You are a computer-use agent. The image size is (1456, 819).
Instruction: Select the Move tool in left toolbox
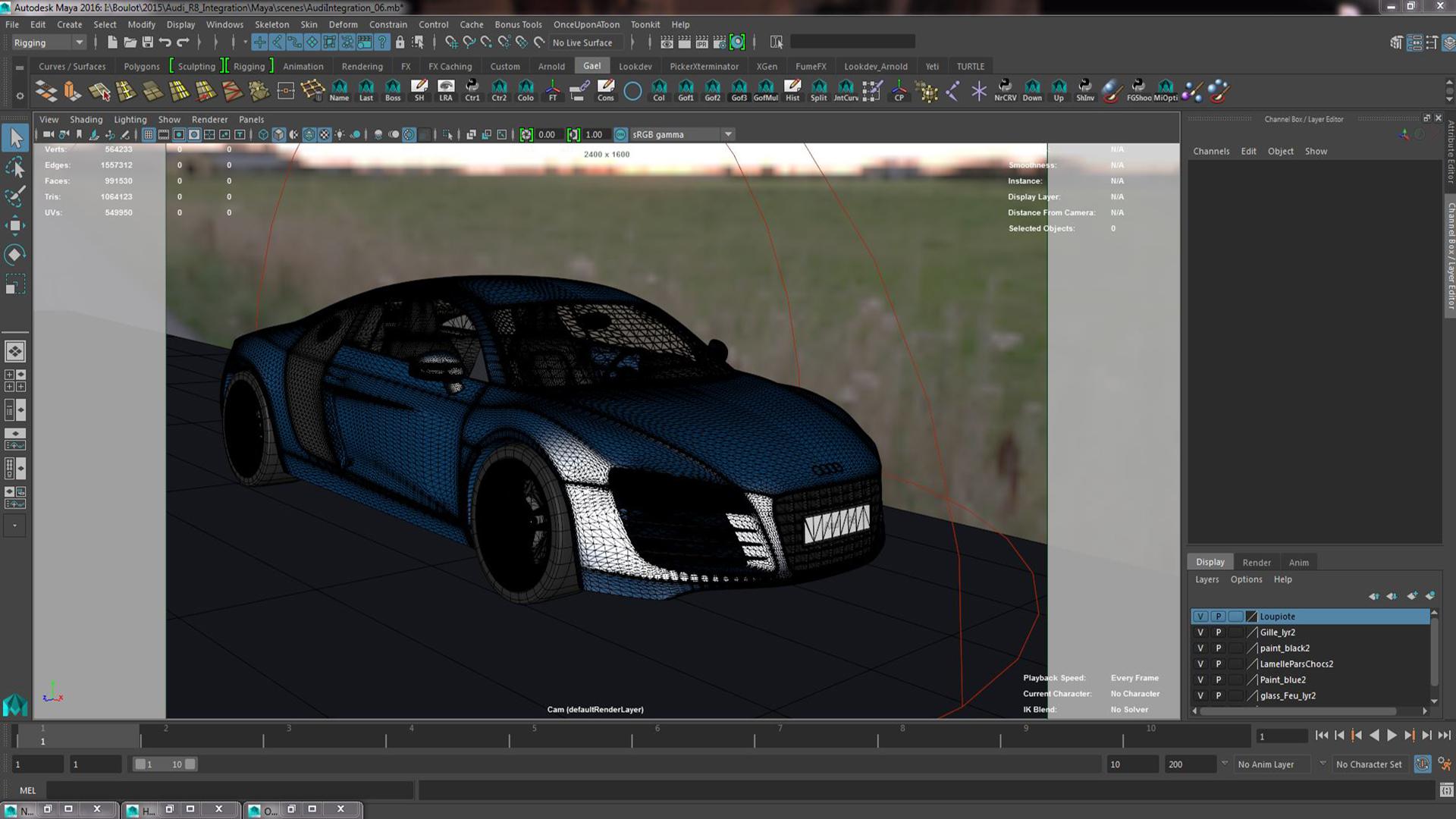pyautogui.click(x=15, y=225)
